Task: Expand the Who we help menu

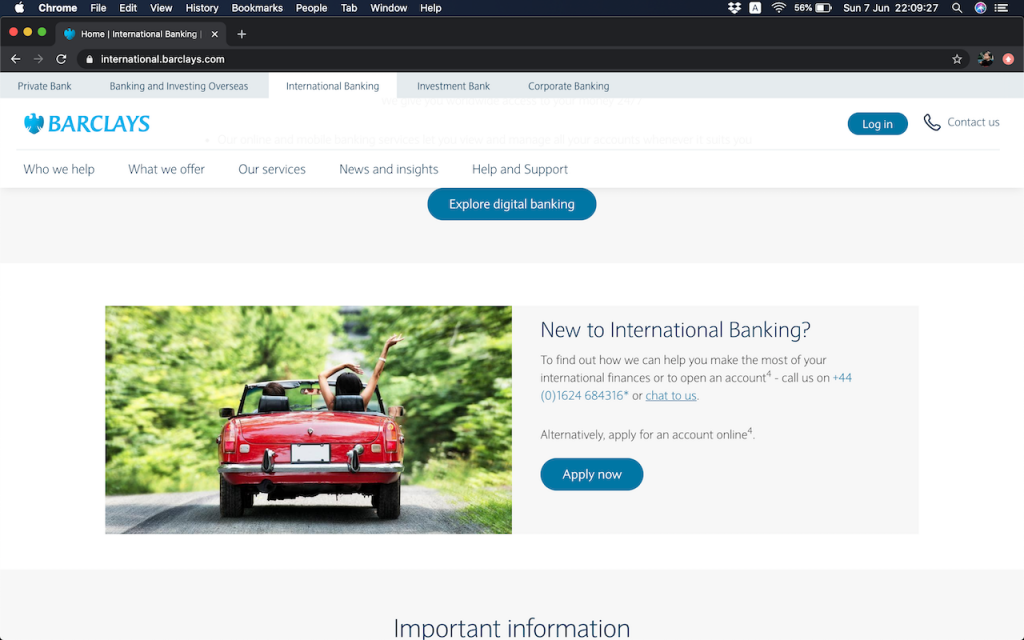Action: click(x=59, y=169)
